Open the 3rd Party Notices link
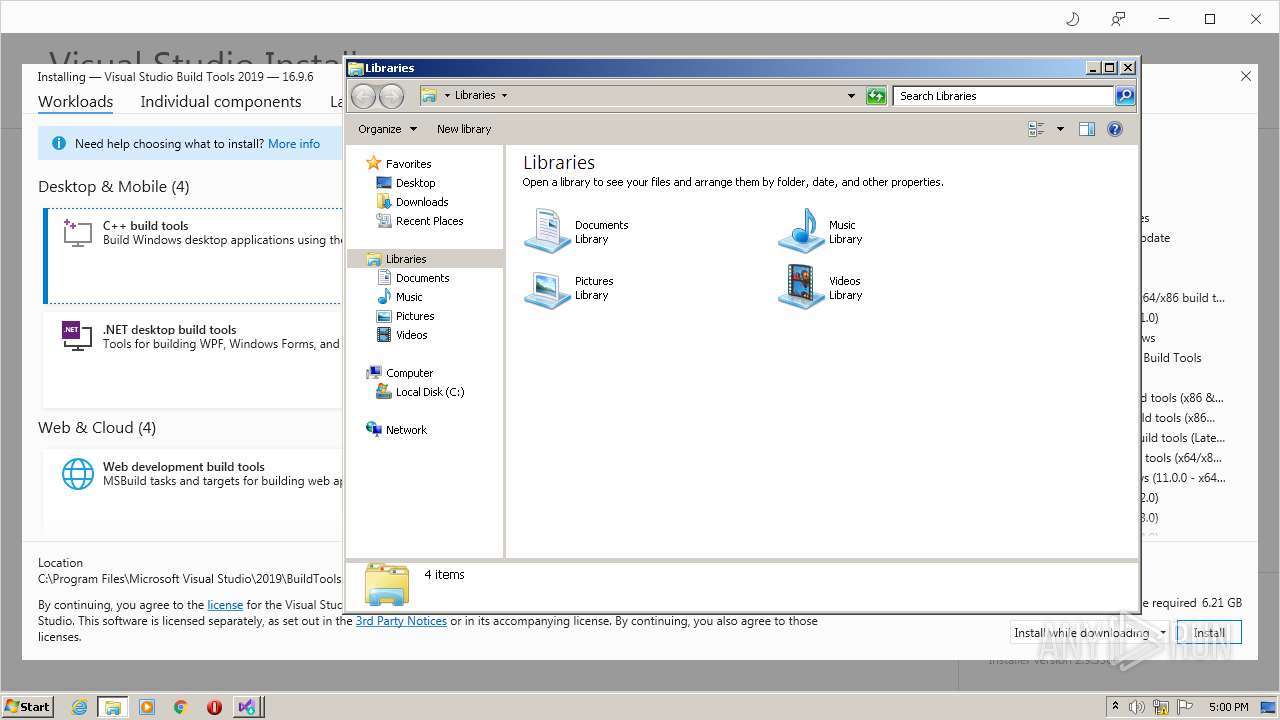This screenshot has width=1280, height=720. click(401, 621)
